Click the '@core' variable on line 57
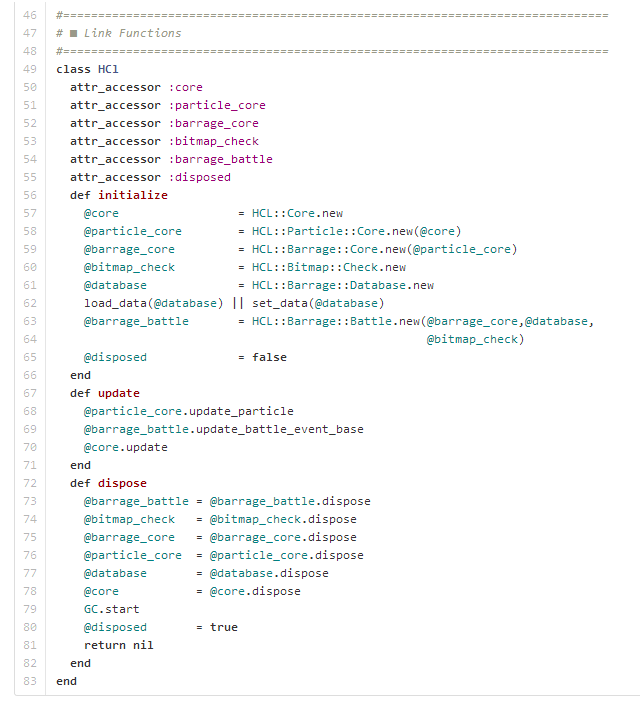The image size is (640, 704). (102, 213)
